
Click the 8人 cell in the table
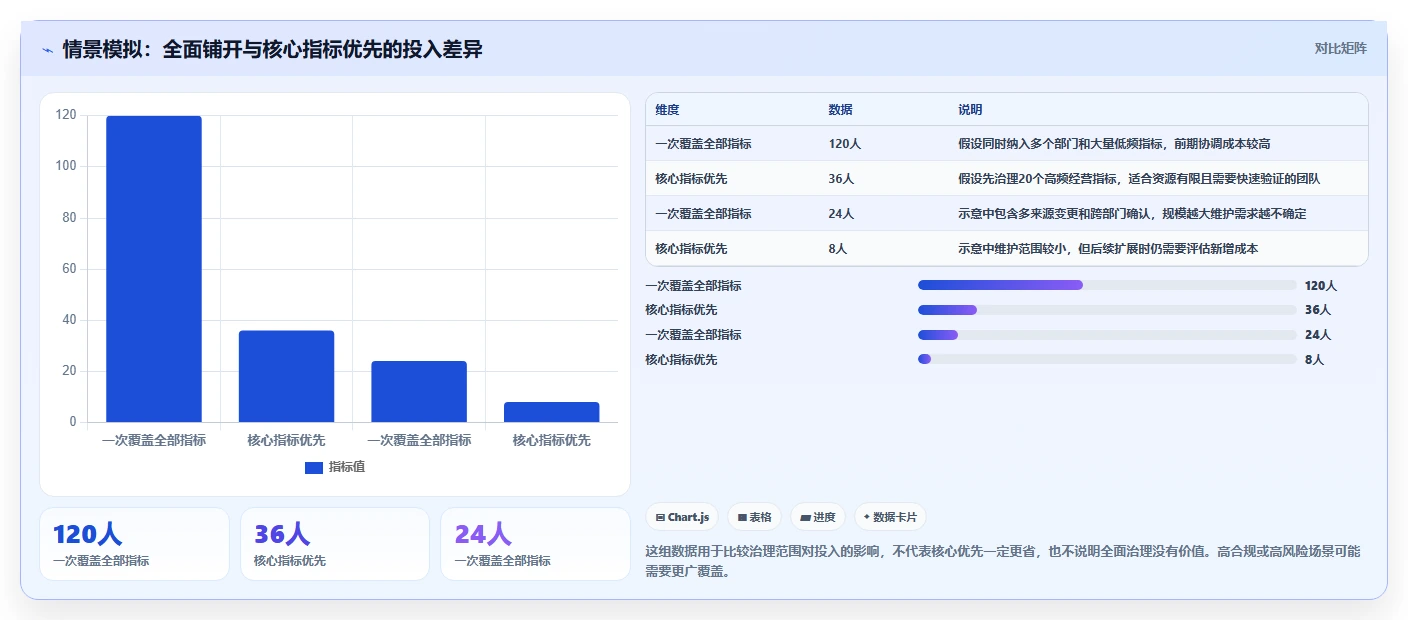click(838, 249)
